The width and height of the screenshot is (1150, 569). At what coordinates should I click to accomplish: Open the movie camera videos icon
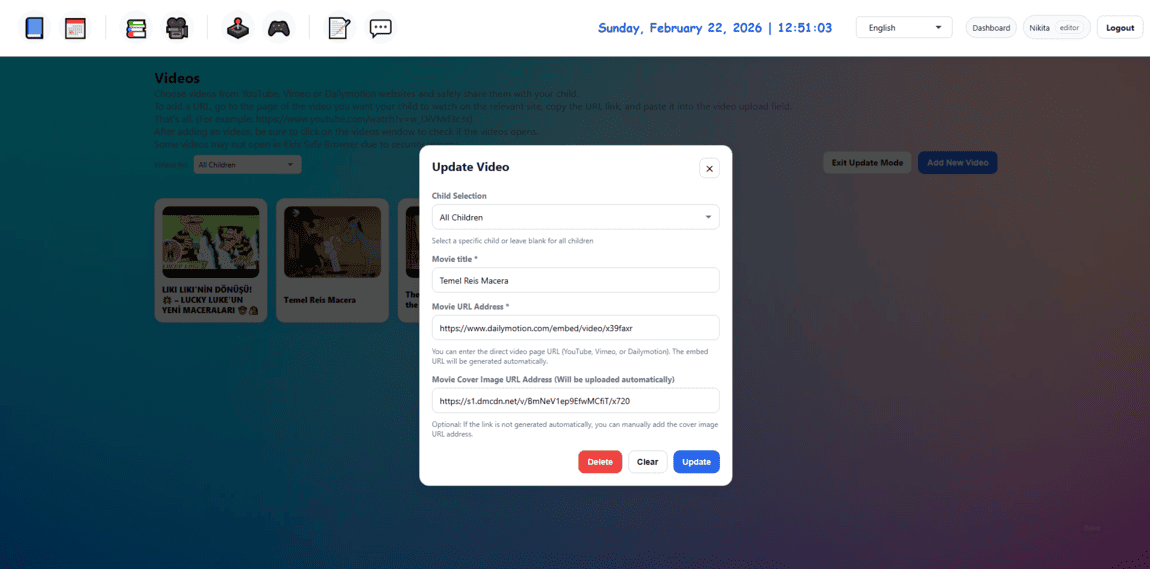tap(177, 28)
